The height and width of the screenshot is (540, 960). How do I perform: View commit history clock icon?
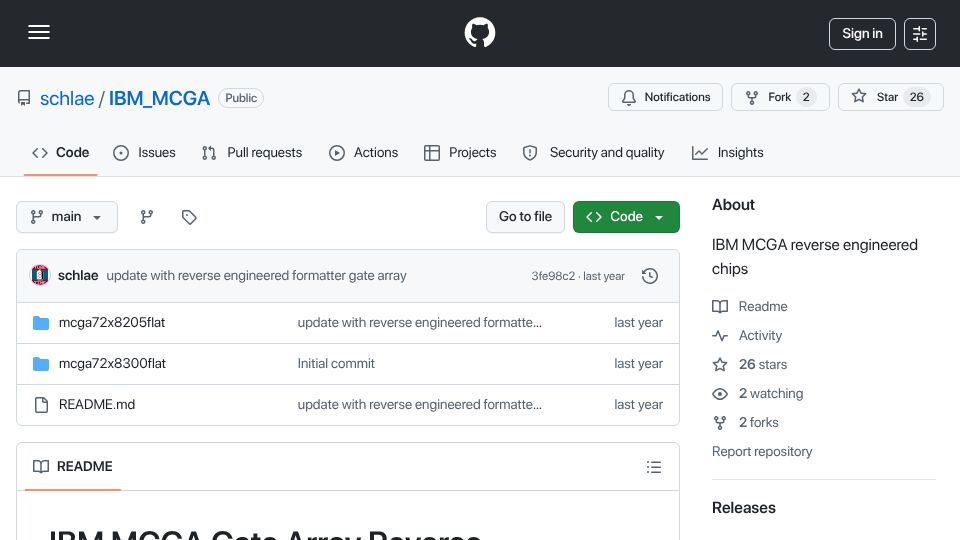pos(650,276)
